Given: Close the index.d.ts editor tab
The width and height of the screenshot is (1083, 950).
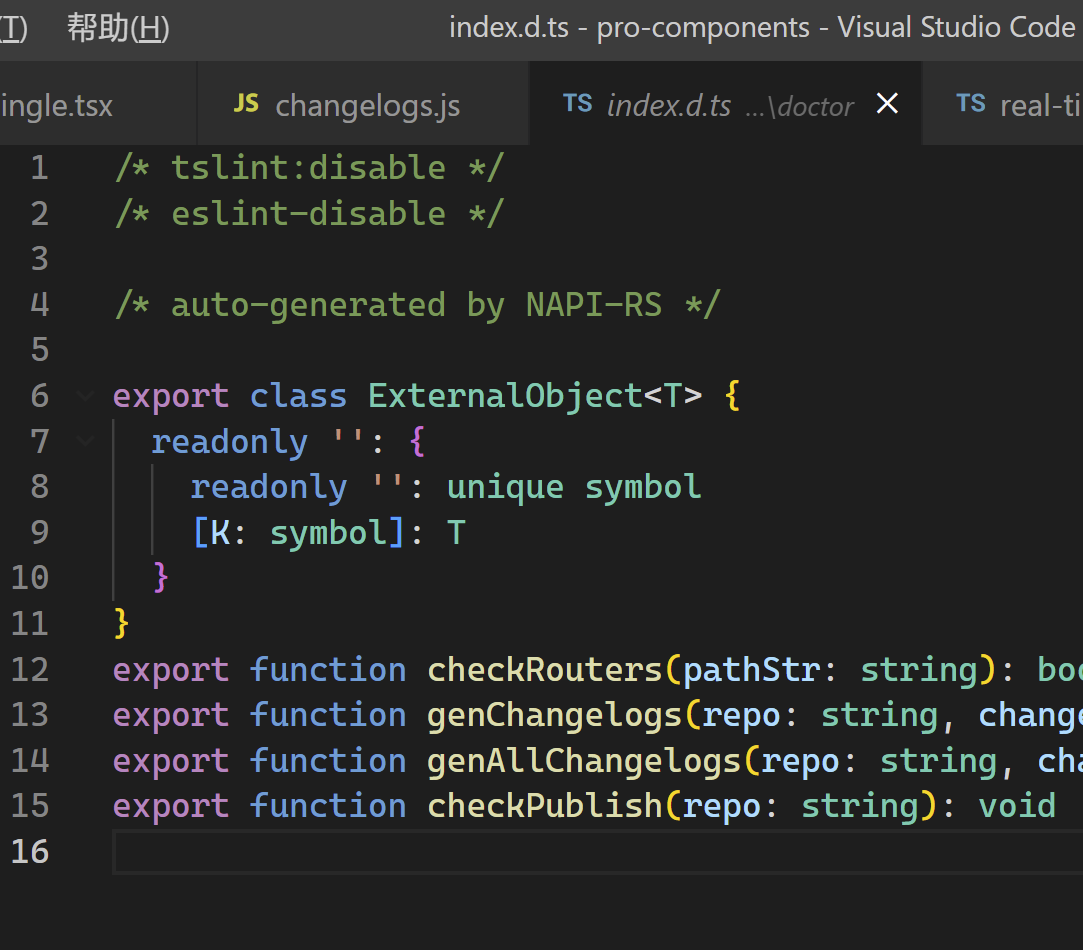Looking at the screenshot, I should click(887, 104).
